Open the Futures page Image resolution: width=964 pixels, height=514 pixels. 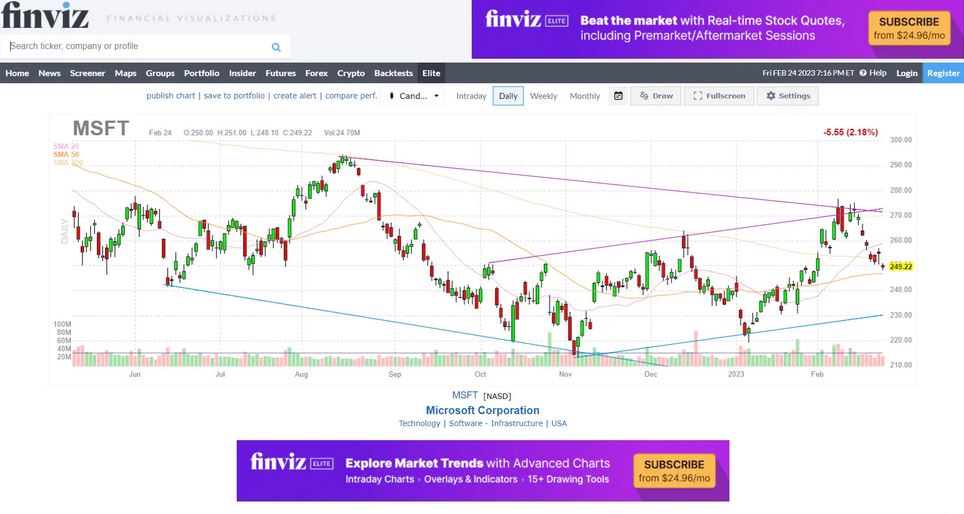(280, 73)
